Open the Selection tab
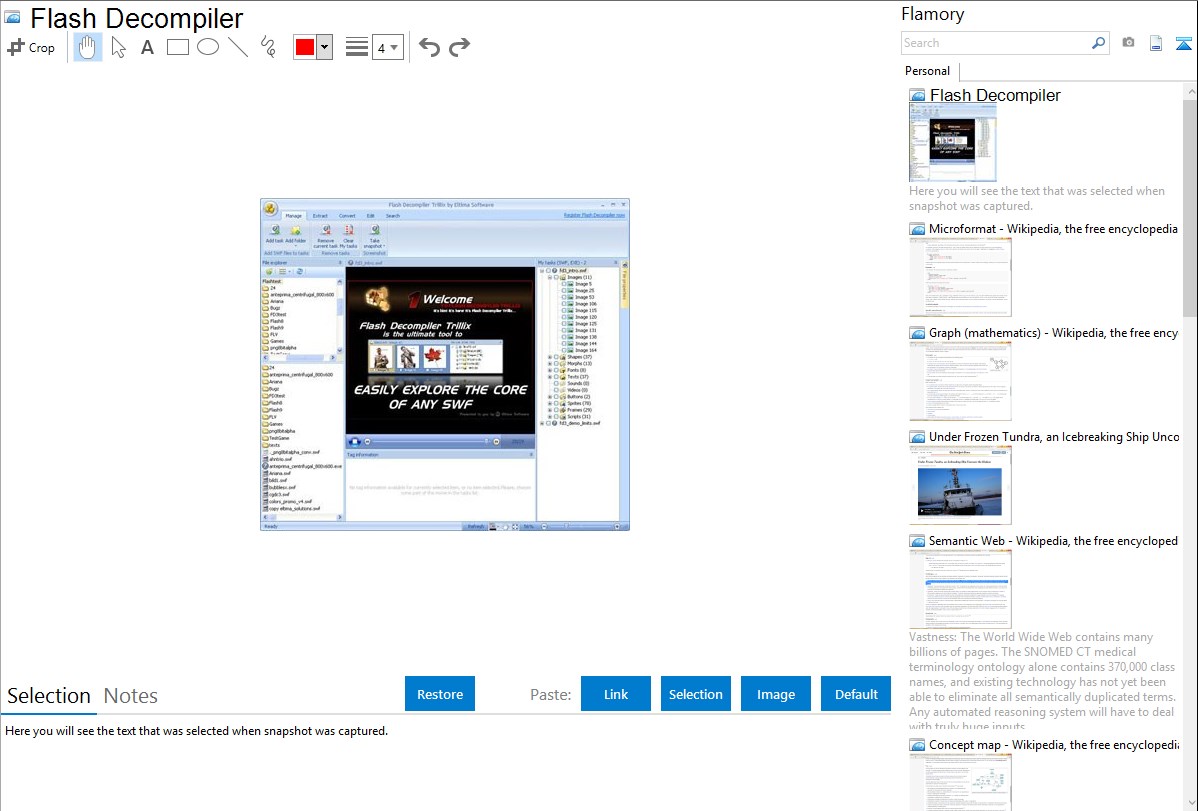Image resolution: width=1198 pixels, height=811 pixels. [49, 696]
